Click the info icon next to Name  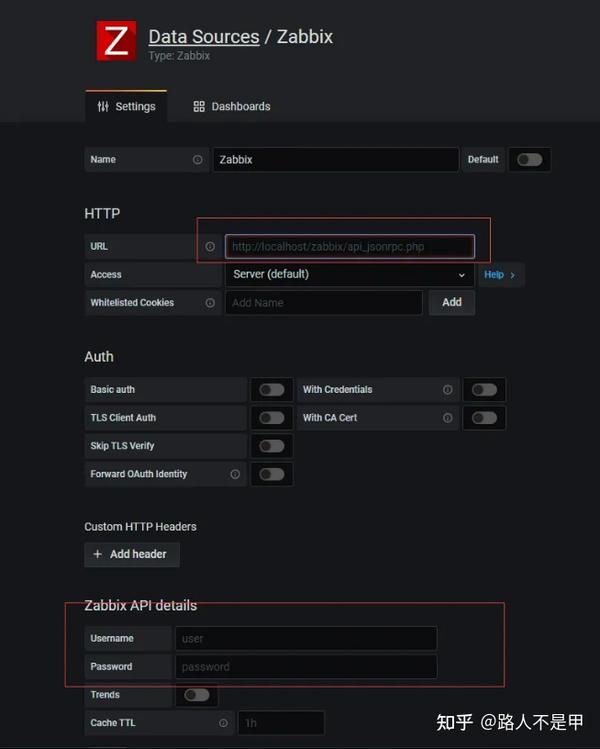click(x=197, y=160)
